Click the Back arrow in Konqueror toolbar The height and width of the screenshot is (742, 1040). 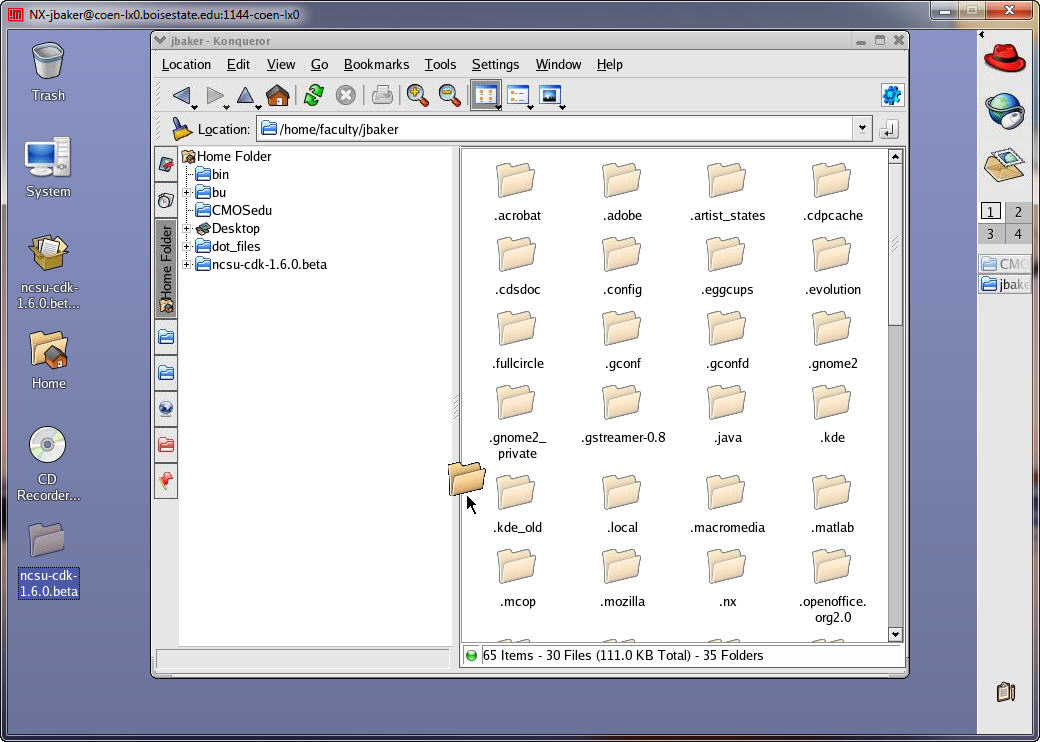point(181,96)
